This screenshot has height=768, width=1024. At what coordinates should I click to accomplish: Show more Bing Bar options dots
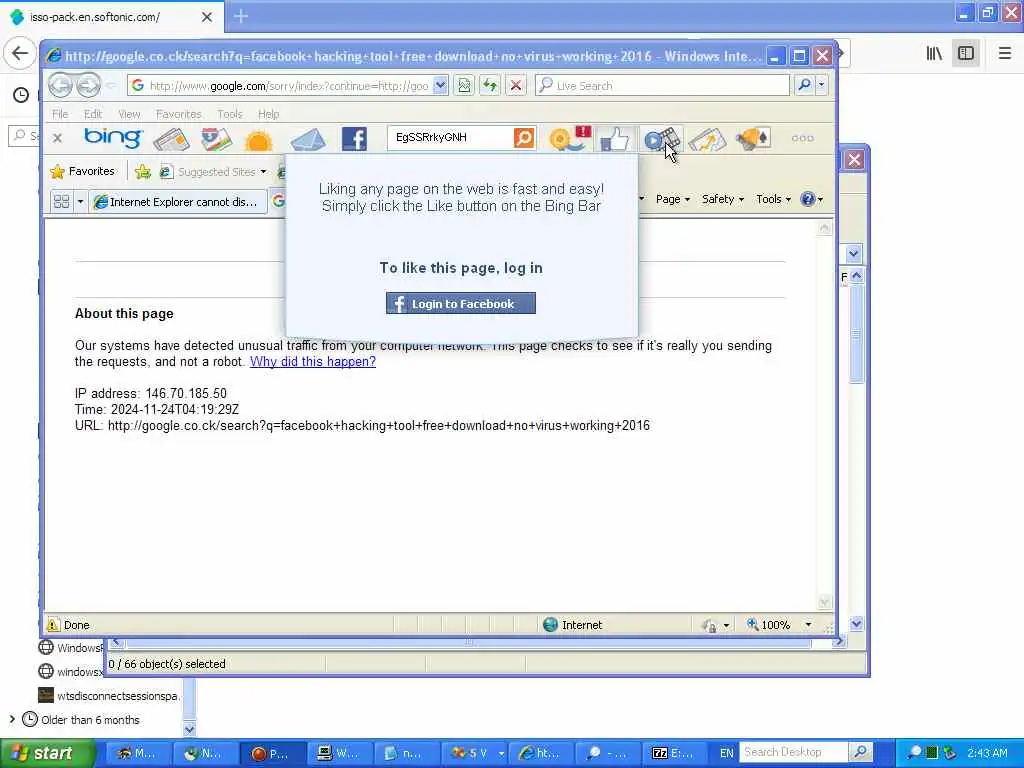802,138
